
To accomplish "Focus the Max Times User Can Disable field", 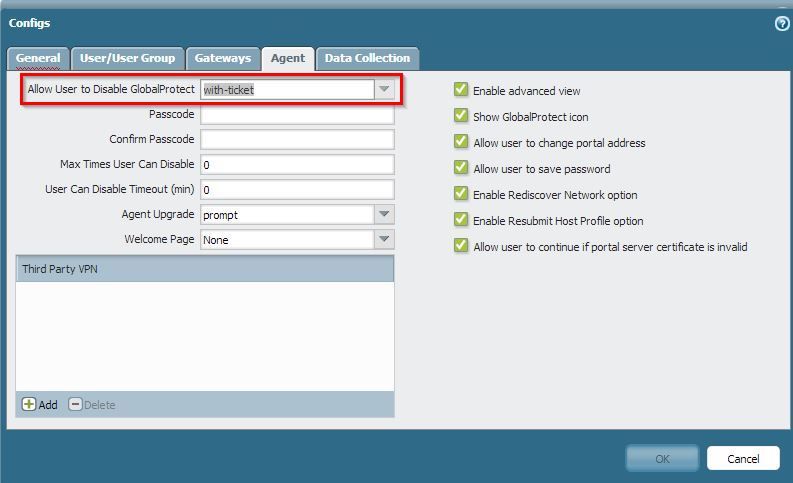I will coord(297,165).
